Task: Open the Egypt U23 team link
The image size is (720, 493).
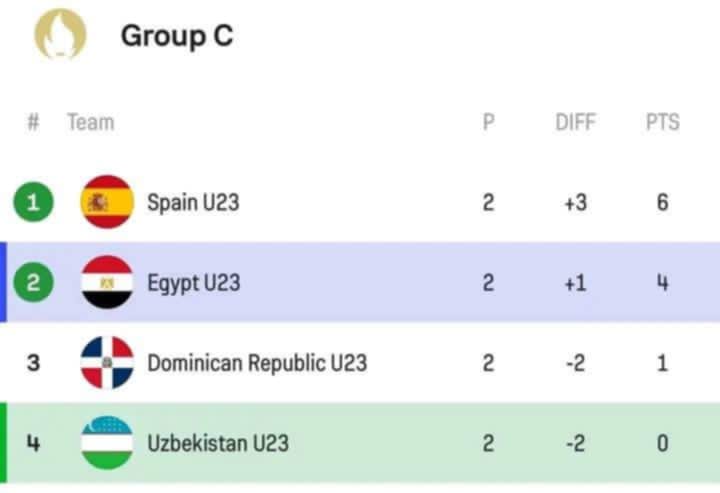Action: pyautogui.click(x=194, y=283)
